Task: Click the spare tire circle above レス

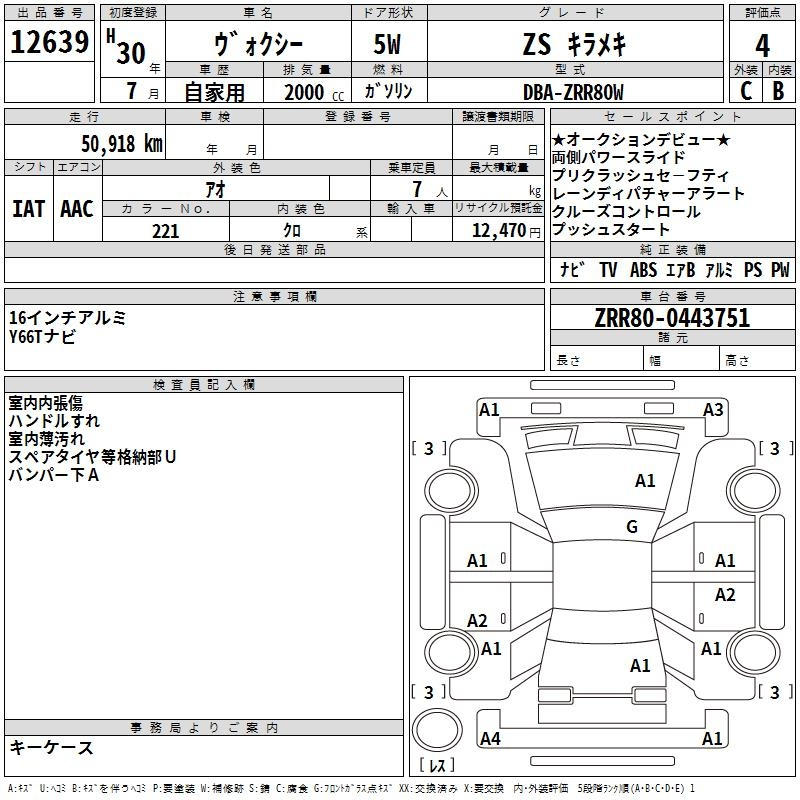Action: (x=437, y=729)
